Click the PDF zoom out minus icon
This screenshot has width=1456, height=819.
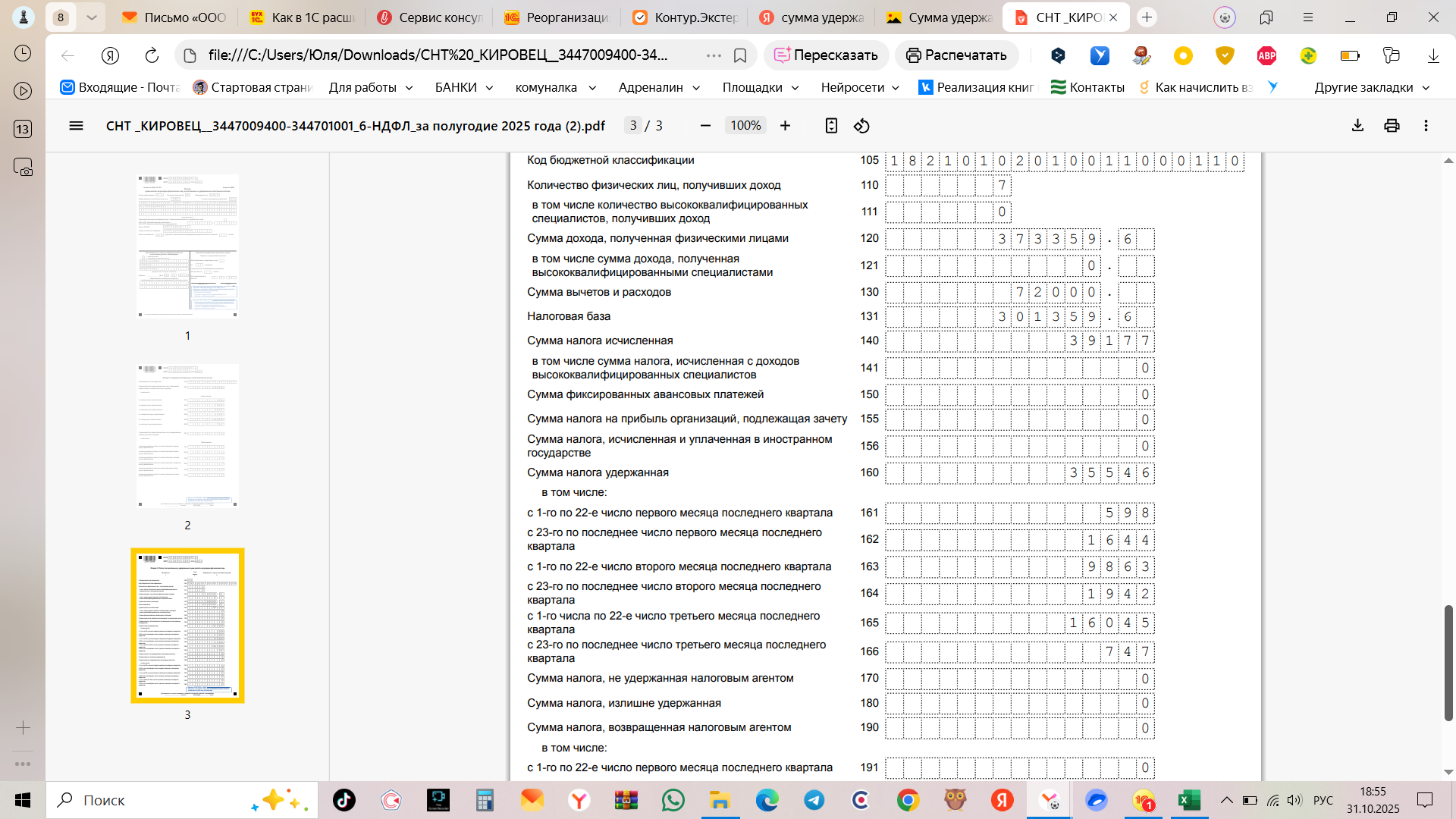click(705, 126)
